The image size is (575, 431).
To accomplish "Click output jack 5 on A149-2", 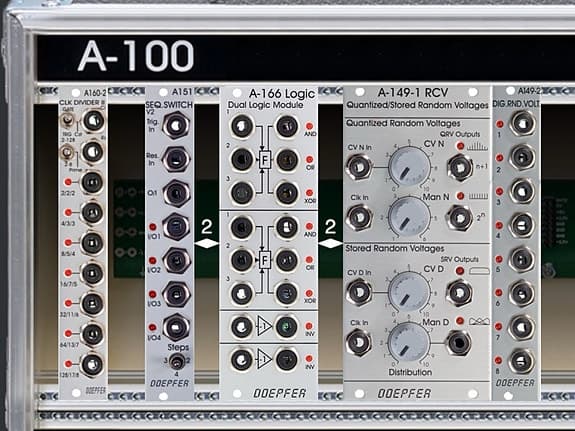I will point(522,259).
